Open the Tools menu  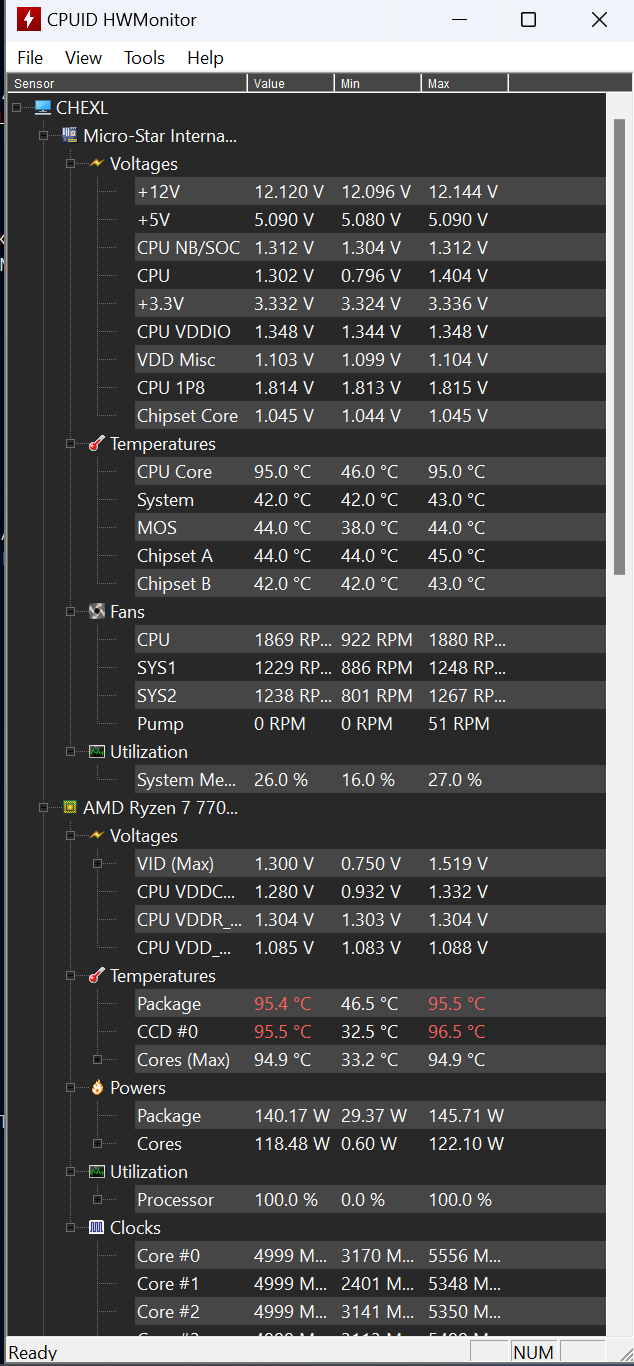point(144,58)
